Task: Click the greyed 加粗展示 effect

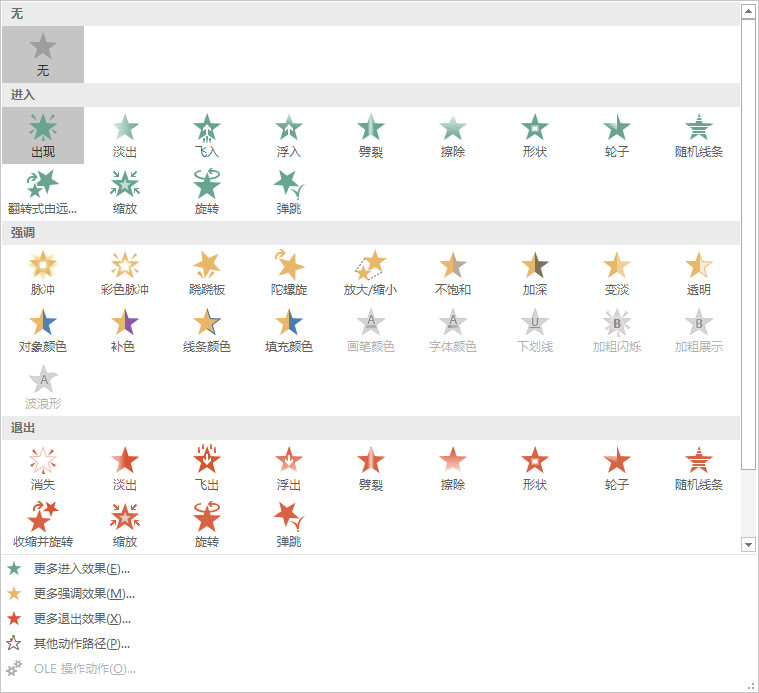Action: tap(699, 331)
